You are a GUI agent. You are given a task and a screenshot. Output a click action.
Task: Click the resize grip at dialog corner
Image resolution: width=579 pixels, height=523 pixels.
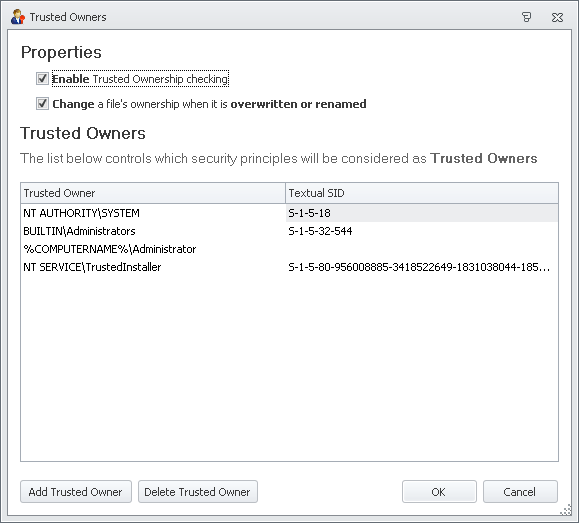[x=566, y=511]
